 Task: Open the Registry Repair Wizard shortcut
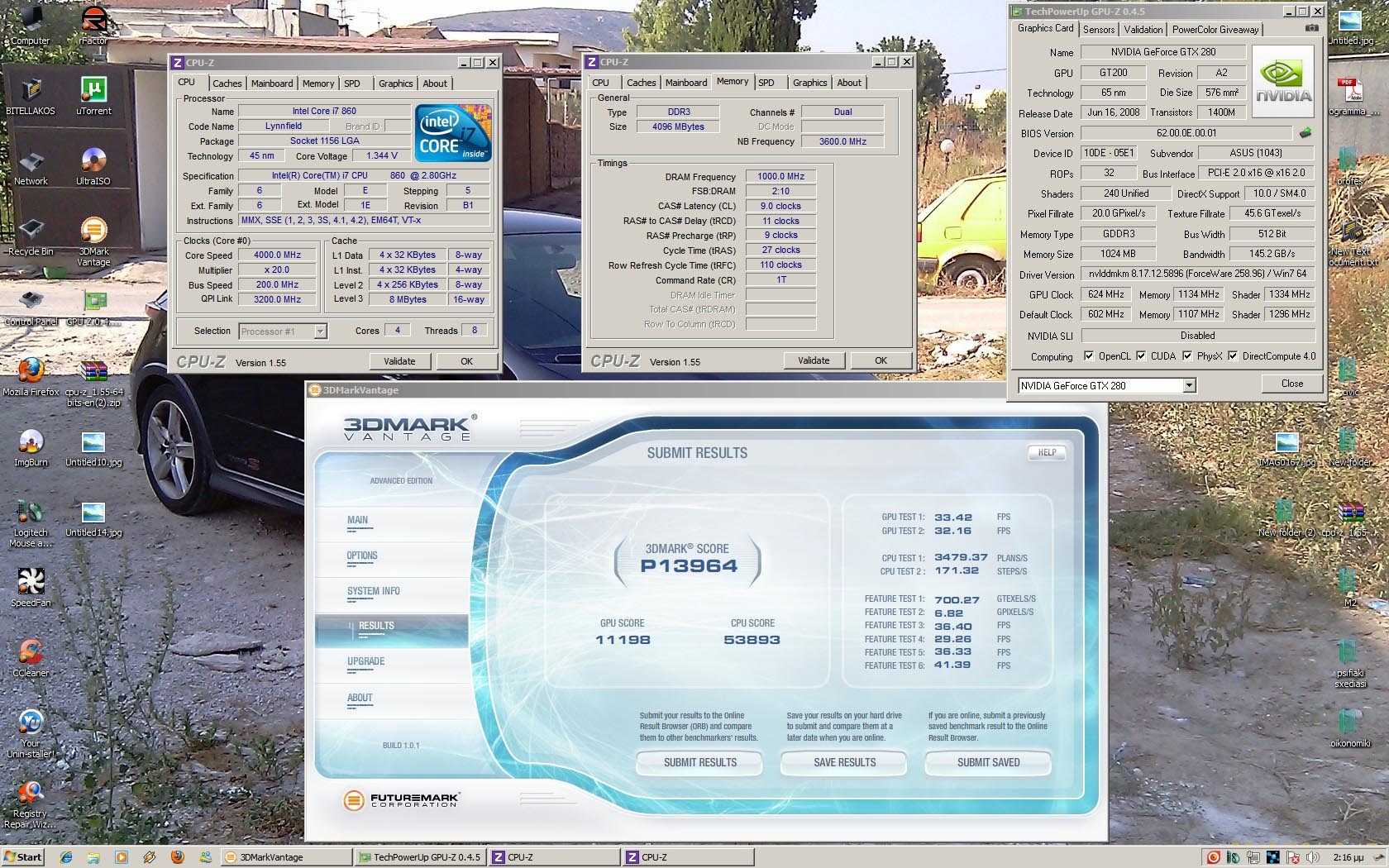tap(31, 806)
